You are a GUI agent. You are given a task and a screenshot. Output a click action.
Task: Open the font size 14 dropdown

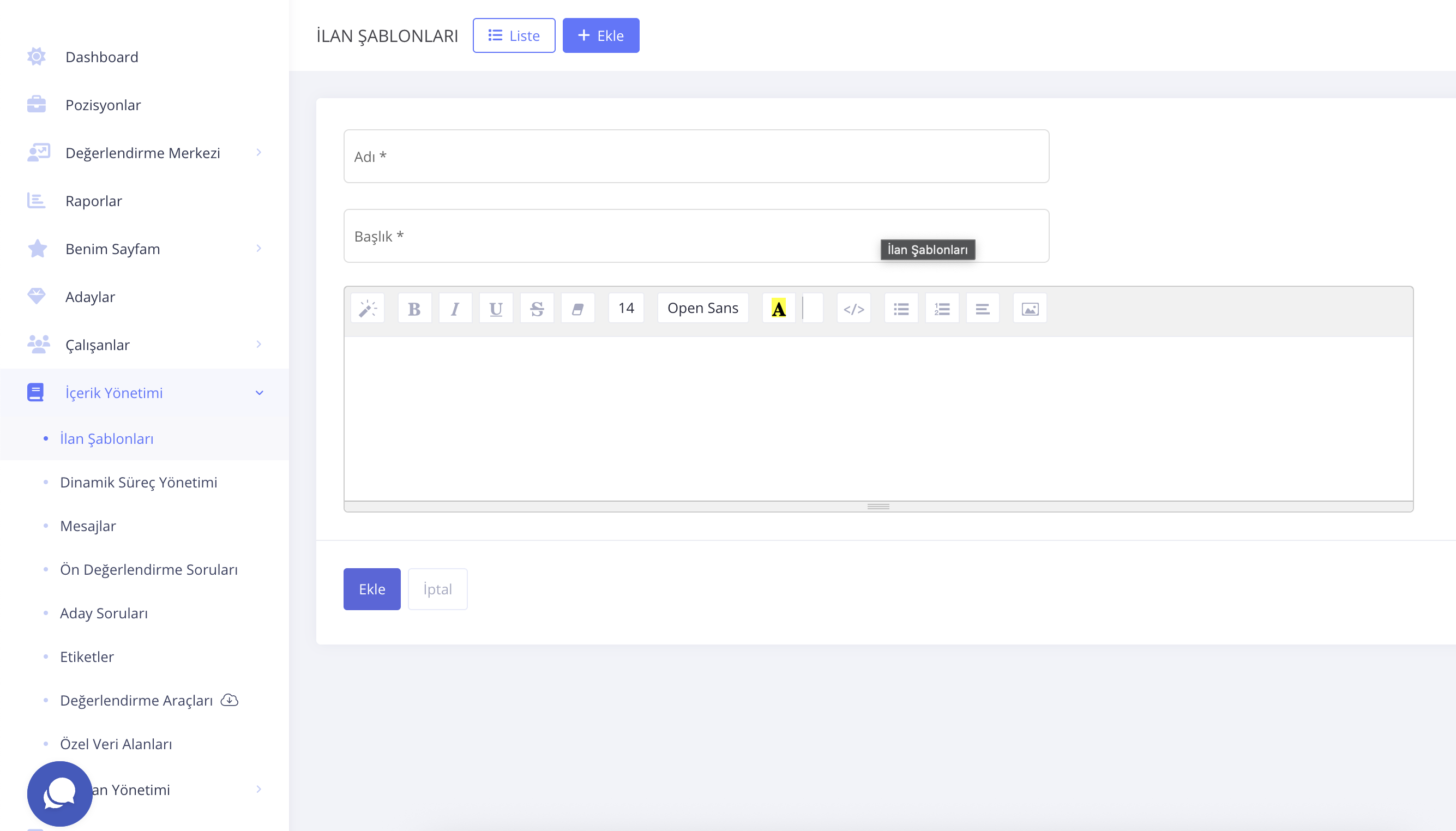click(x=626, y=308)
